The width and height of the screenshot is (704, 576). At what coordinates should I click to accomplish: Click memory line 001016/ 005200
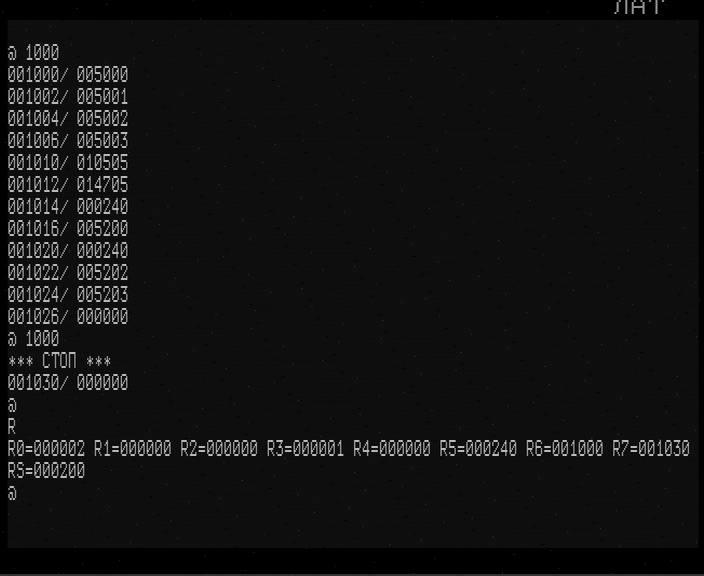click(68, 229)
